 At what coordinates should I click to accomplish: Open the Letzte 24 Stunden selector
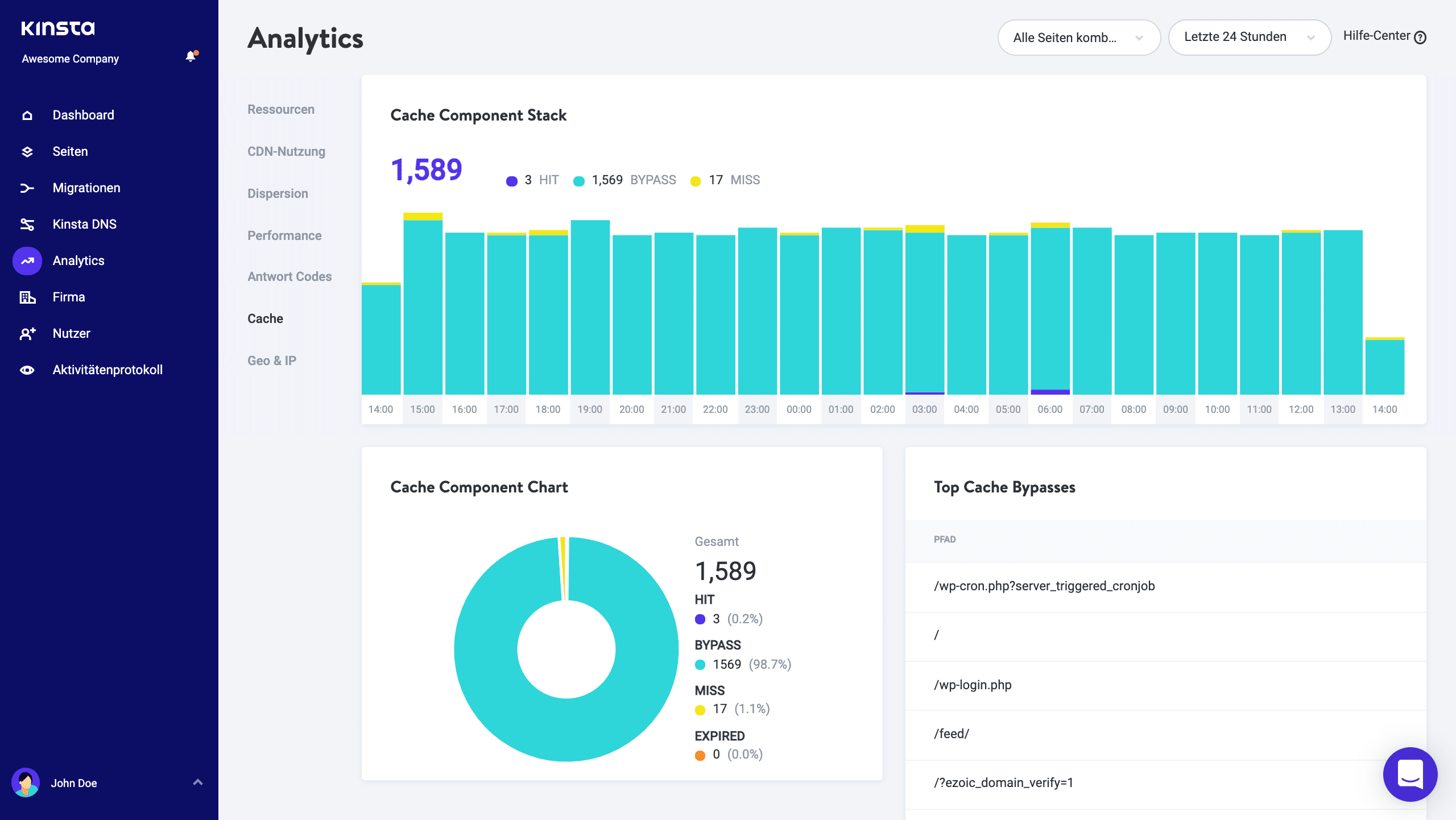pos(1250,37)
